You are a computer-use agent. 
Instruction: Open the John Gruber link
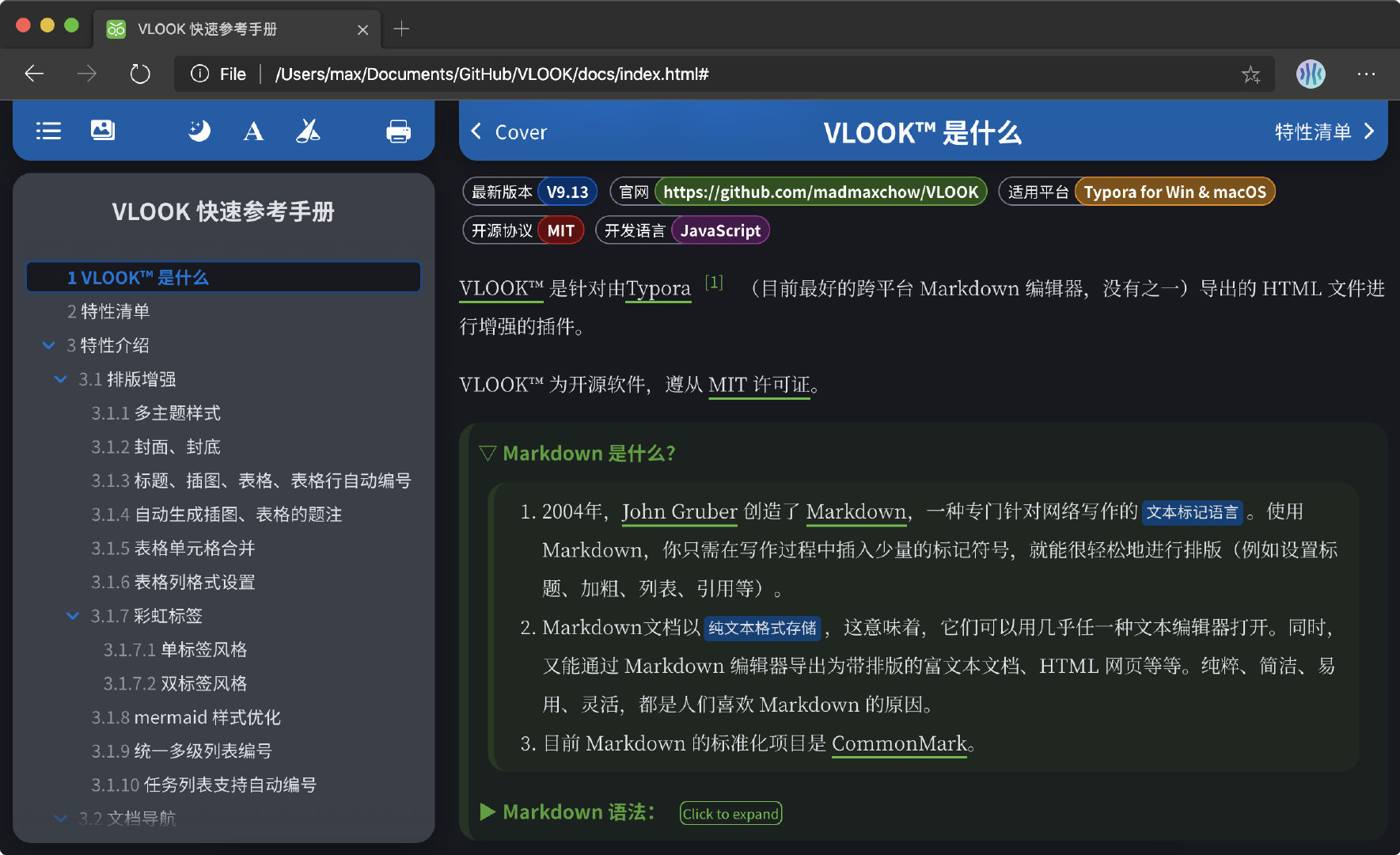(x=680, y=511)
